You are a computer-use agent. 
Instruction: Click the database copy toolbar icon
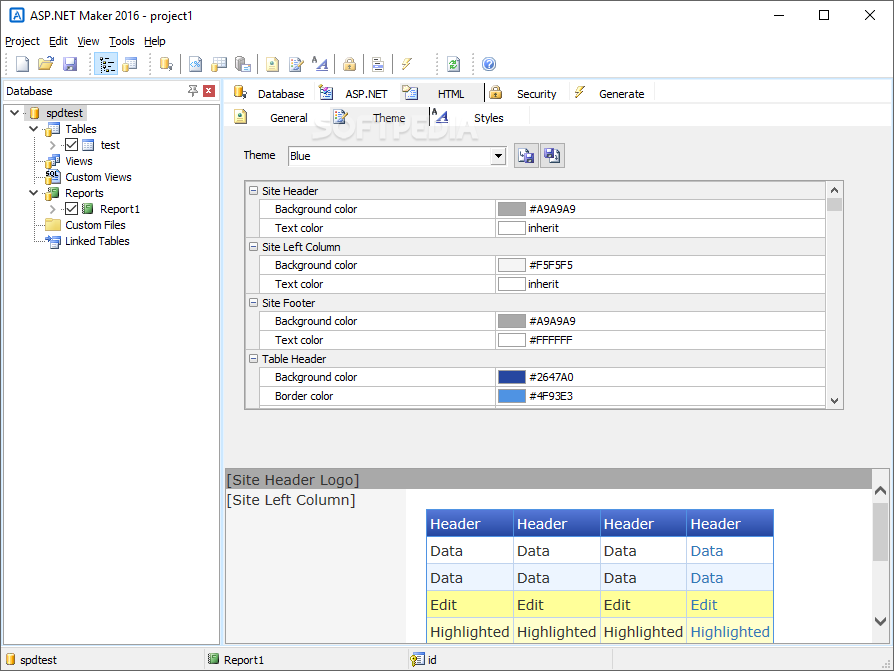coord(243,64)
